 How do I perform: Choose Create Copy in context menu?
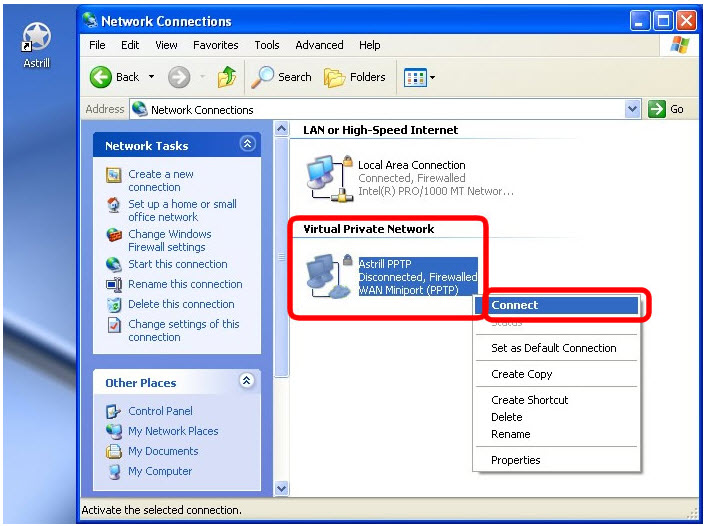point(557,374)
